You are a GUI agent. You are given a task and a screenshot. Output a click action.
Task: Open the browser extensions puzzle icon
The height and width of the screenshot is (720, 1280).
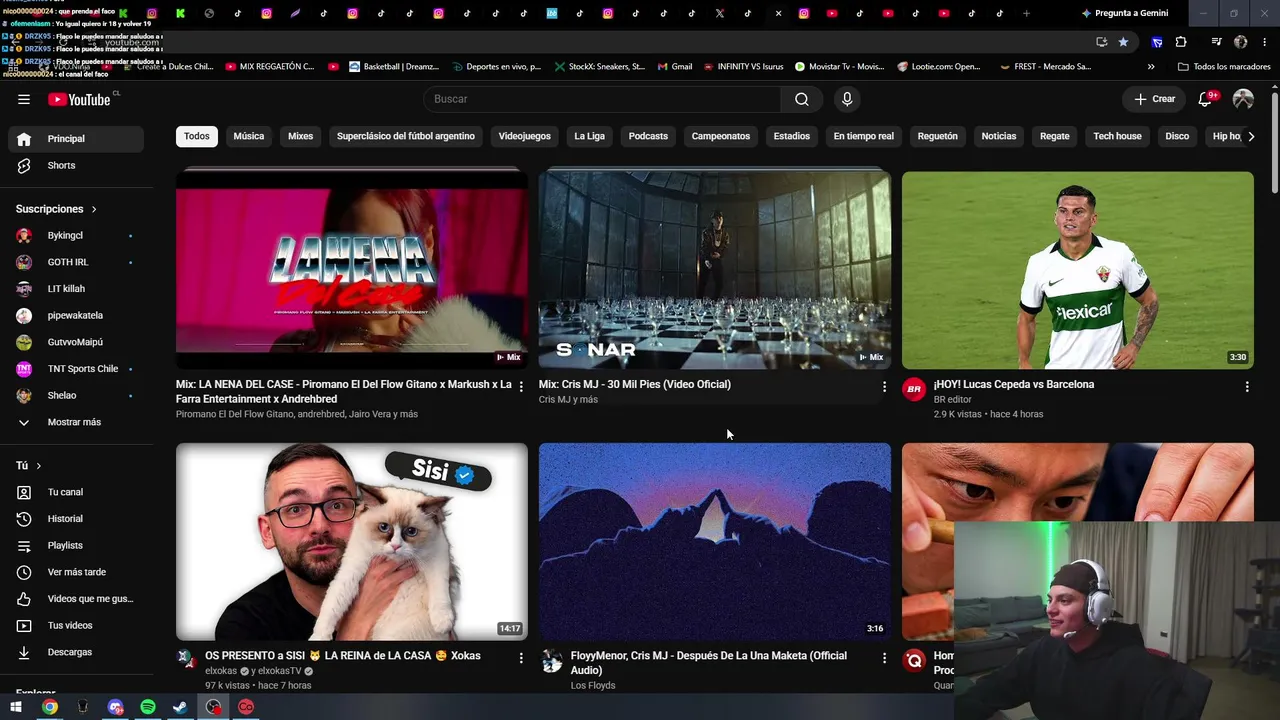(x=1181, y=42)
